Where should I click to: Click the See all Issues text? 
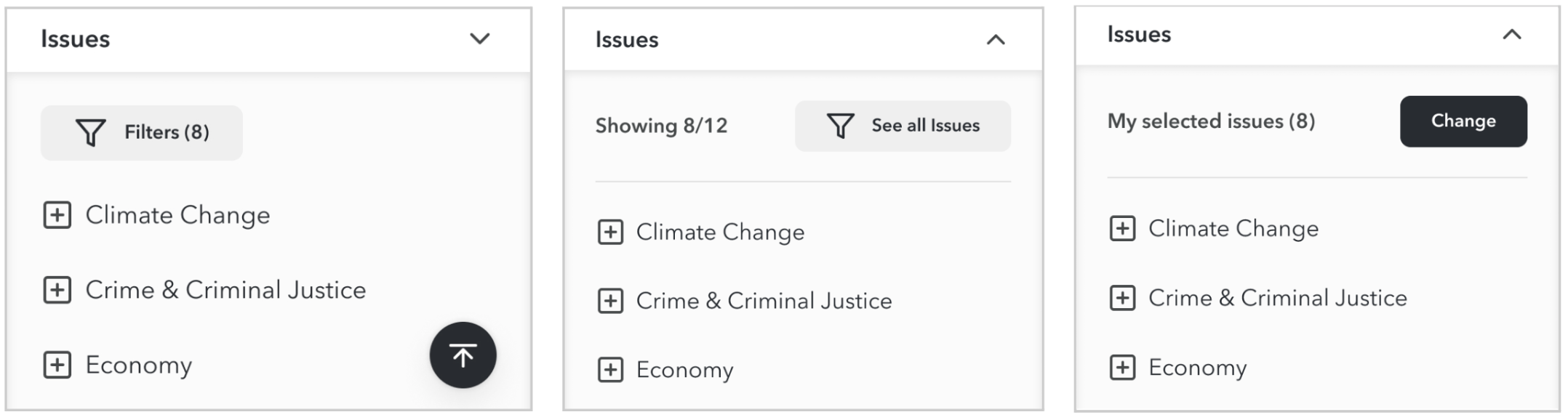[x=925, y=126]
